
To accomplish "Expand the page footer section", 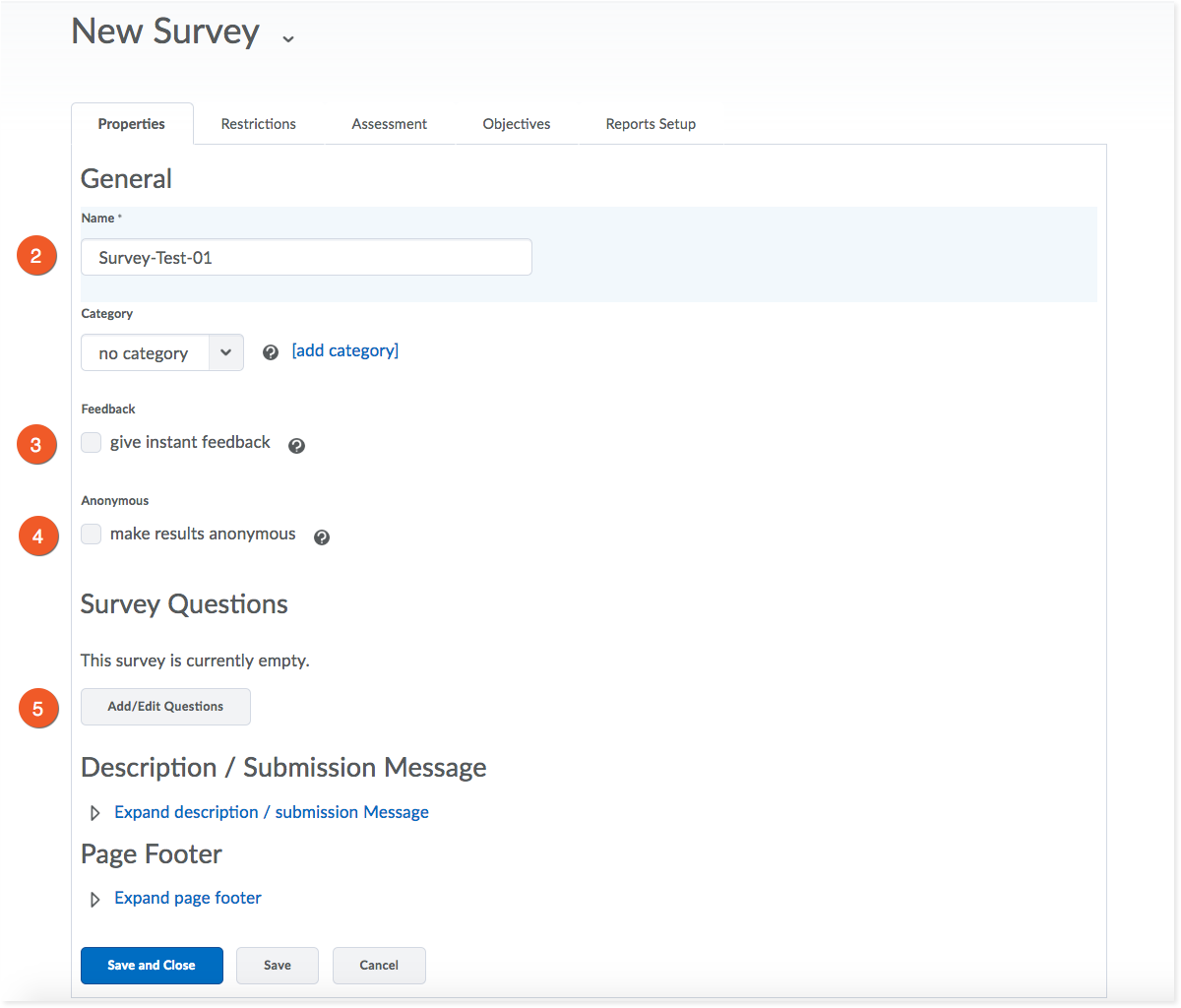I will tap(187, 898).
